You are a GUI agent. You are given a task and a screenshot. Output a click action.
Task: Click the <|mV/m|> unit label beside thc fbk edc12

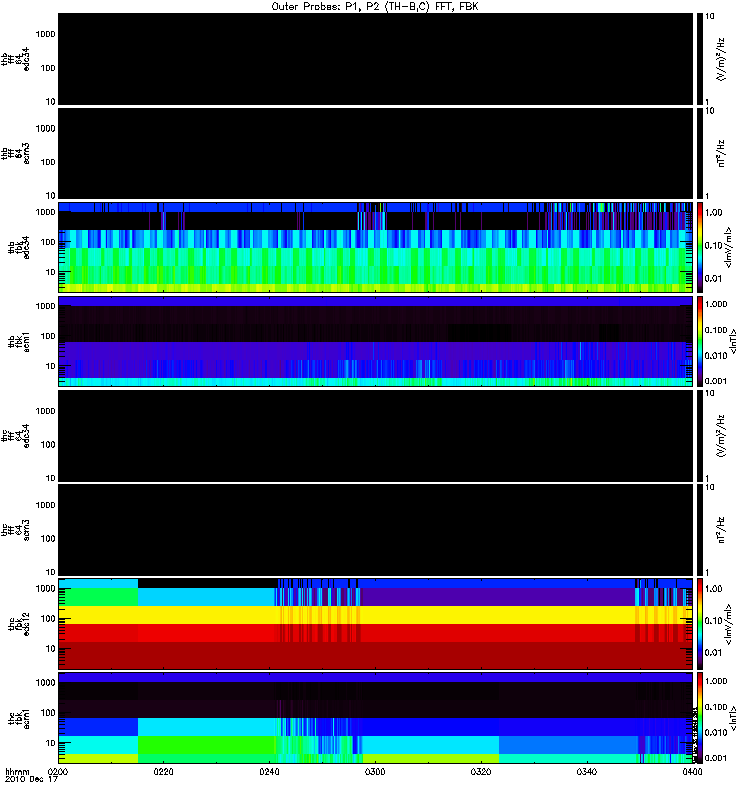tap(729, 623)
